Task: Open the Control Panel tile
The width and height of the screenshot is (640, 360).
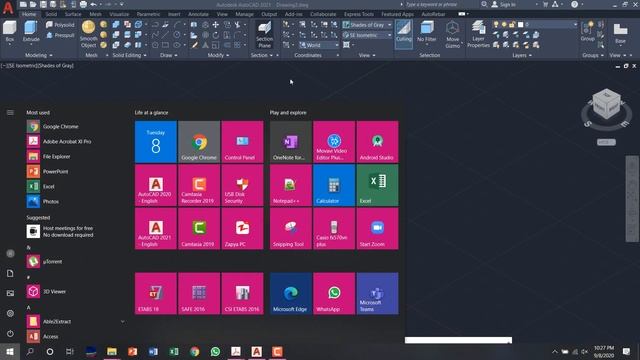Action: (x=242, y=142)
